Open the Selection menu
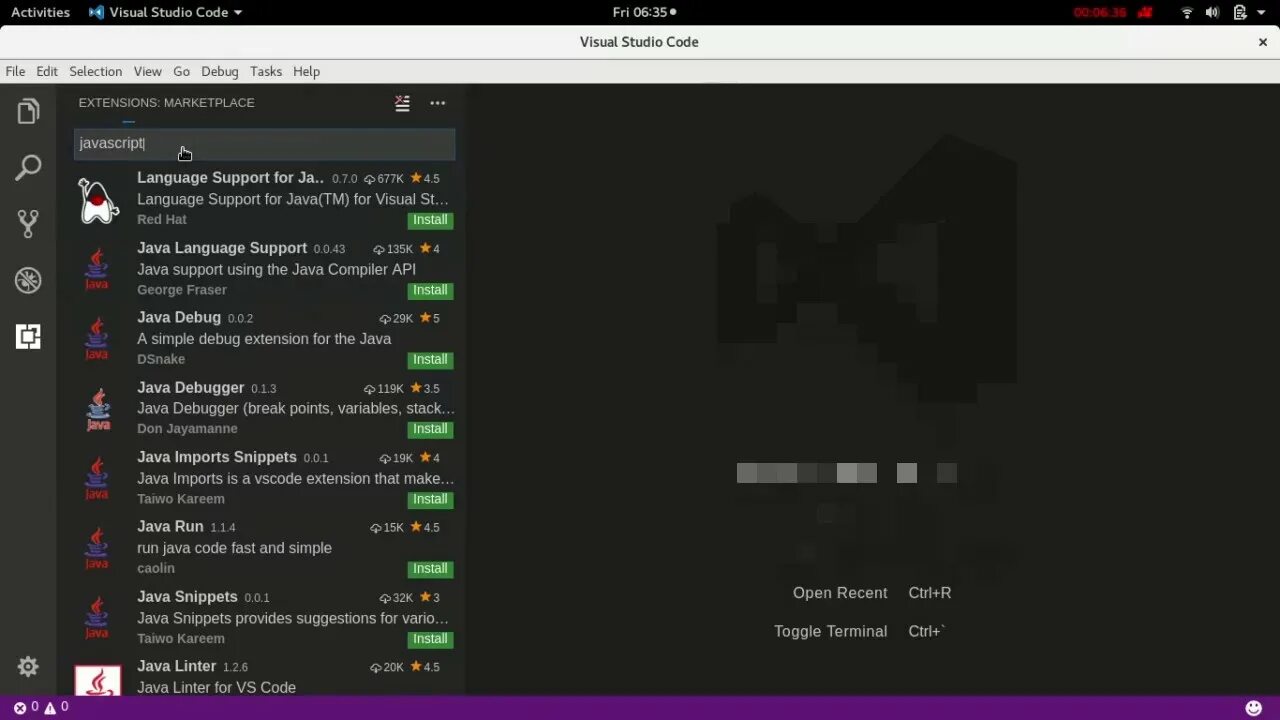Viewport: 1280px width, 720px height. [95, 71]
